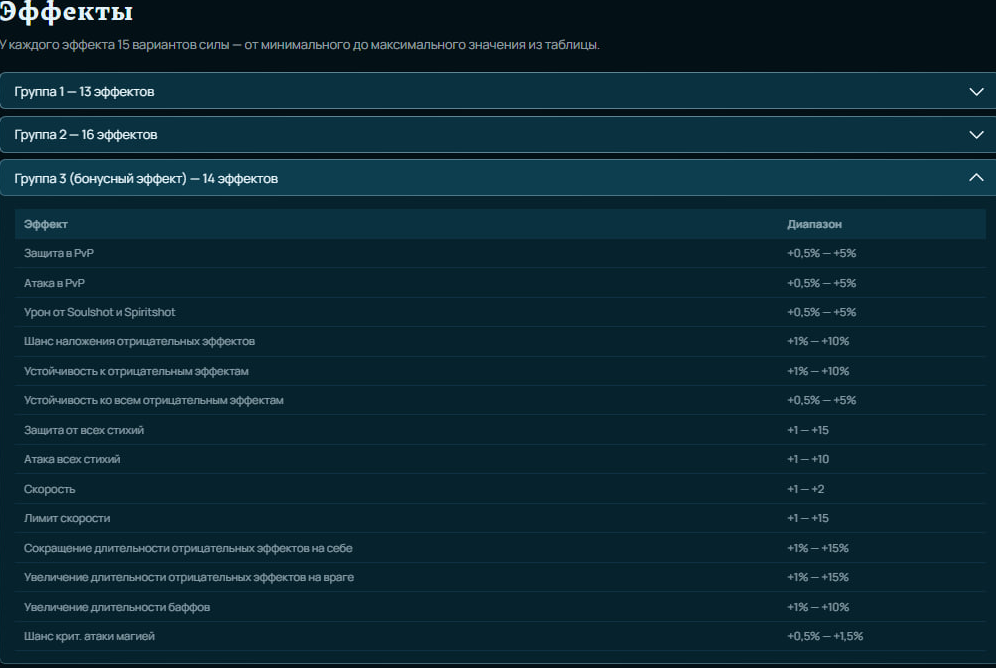Screen dimensions: 996x668
Task: Select 'Увеличение длительности баффов' effect
Action: [x=117, y=607]
